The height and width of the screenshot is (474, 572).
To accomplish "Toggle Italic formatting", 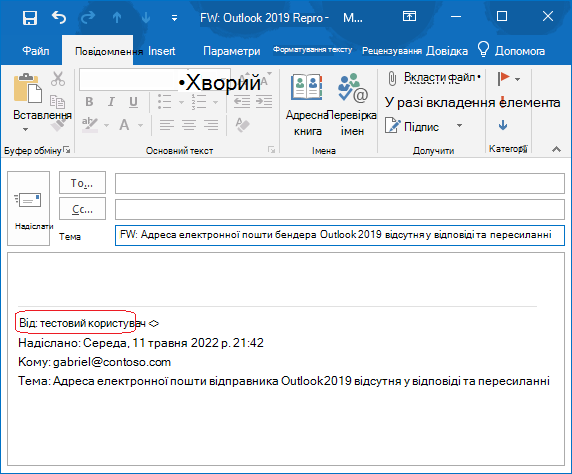I will coord(111,102).
